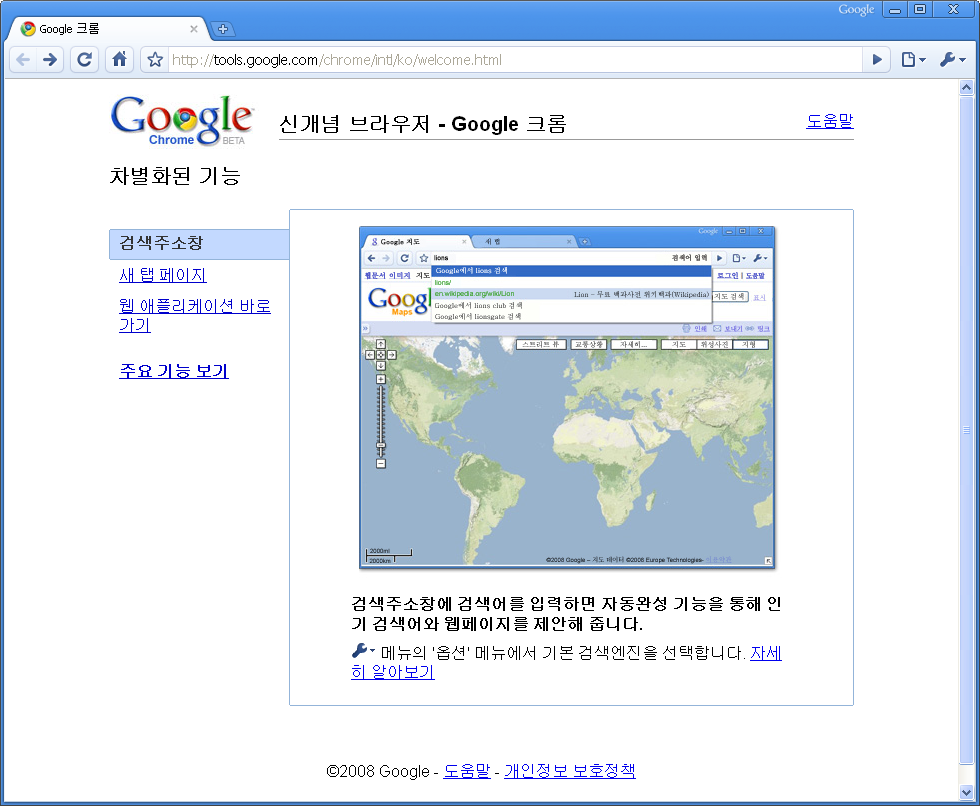
Task: Minimize the Chrome window
Action: (x=895, y=9)
